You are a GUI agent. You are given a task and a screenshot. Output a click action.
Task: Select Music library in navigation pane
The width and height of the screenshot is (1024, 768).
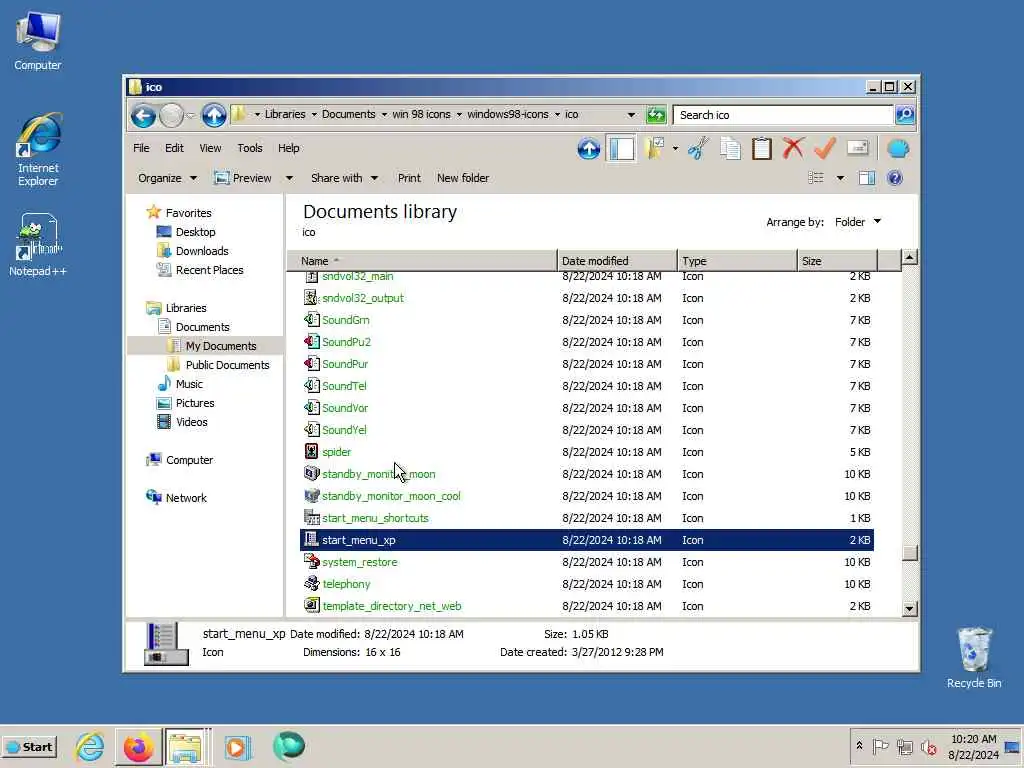(189, 384)
